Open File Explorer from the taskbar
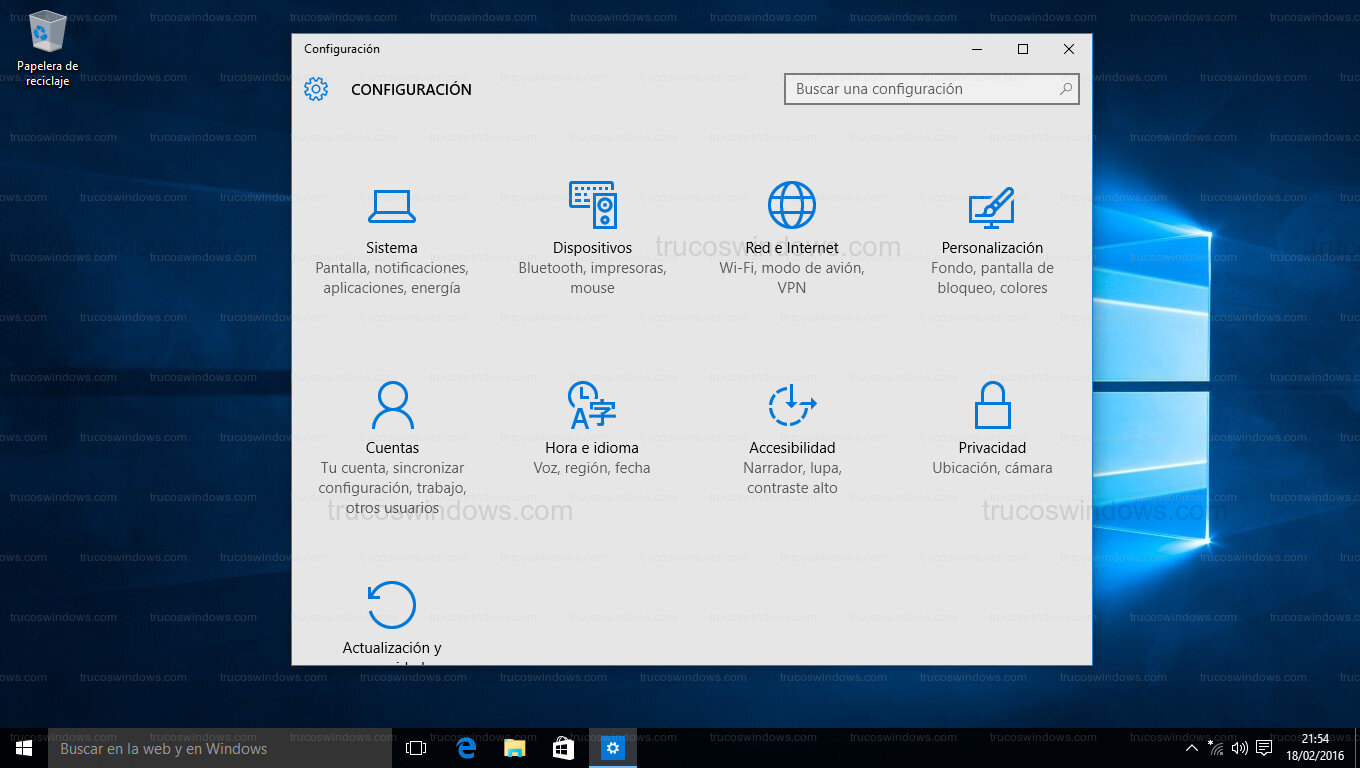This screenshot has height=768, width=1360. click(514, 747)
